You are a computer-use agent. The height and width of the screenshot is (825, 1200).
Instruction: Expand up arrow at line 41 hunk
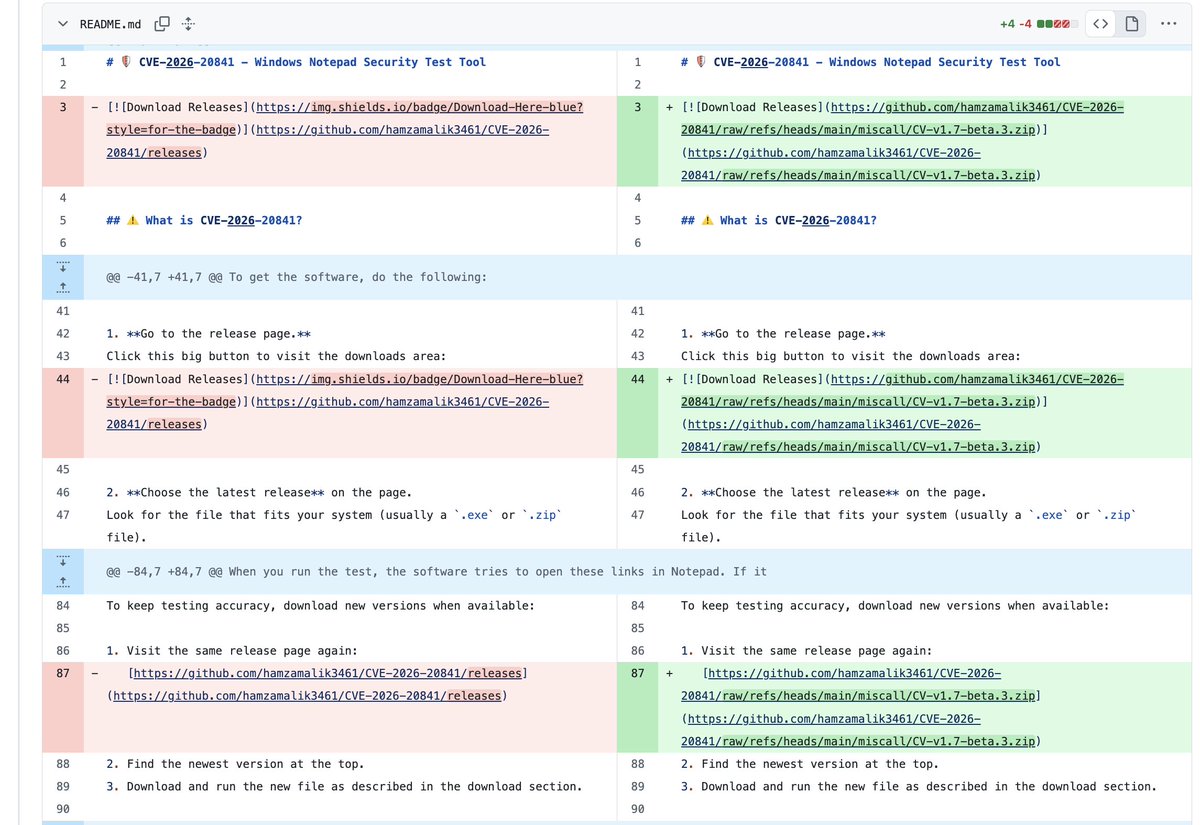tap(63, 287)
